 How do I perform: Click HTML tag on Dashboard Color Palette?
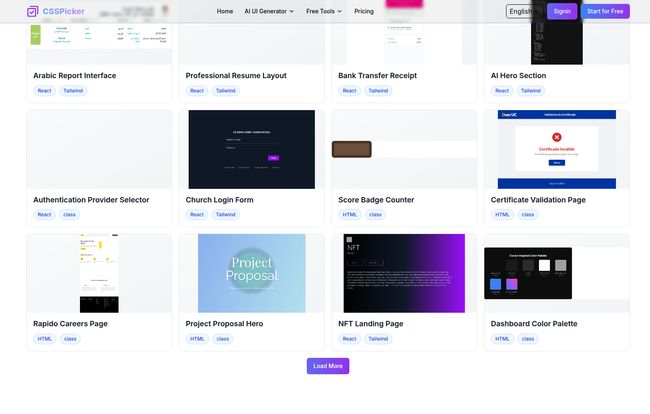coord(502,339)
